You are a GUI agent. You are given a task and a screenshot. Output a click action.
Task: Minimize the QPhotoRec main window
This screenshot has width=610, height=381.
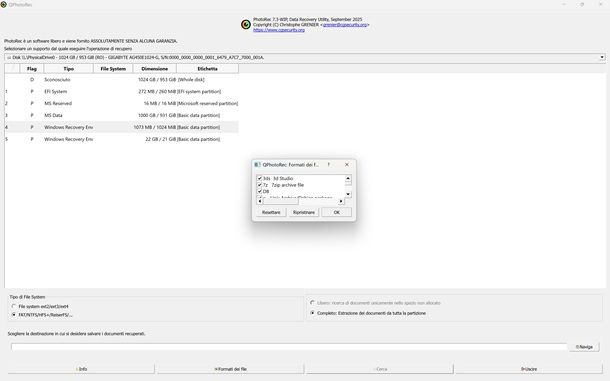(x=564, y=4)
